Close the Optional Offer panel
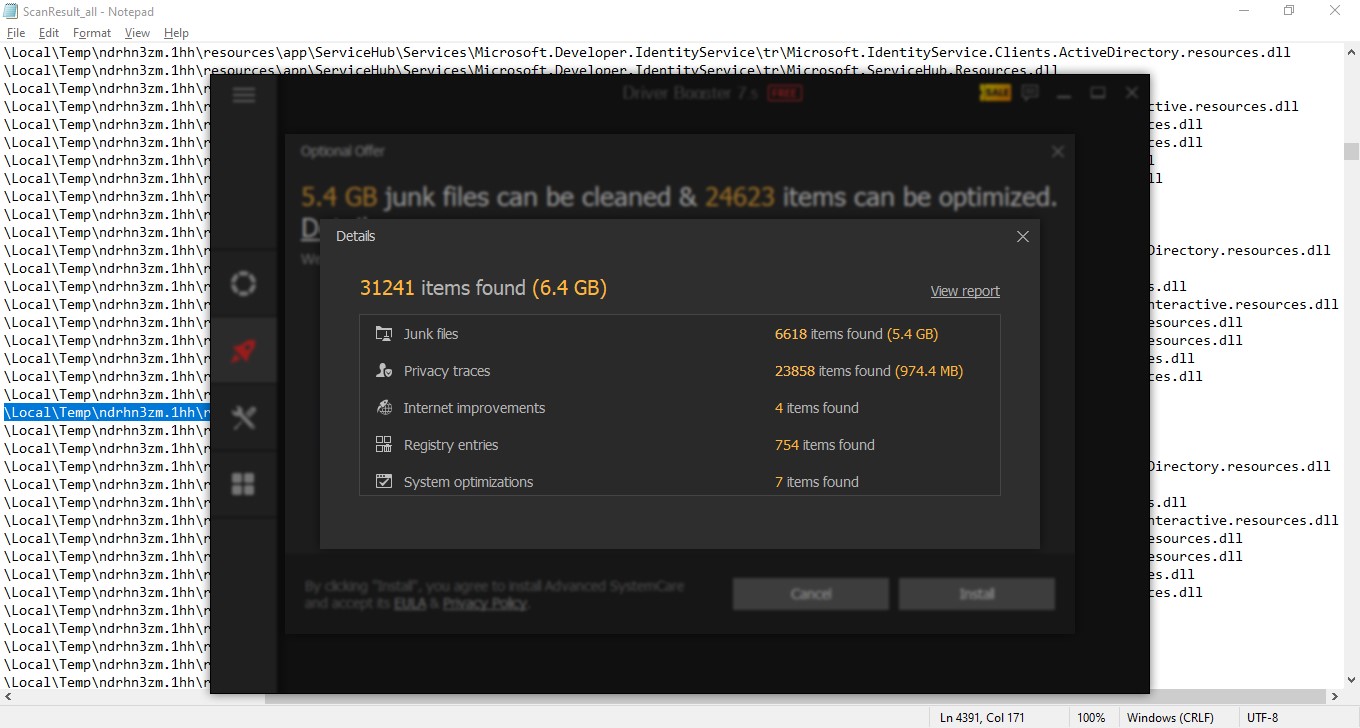 point(1057,152)
